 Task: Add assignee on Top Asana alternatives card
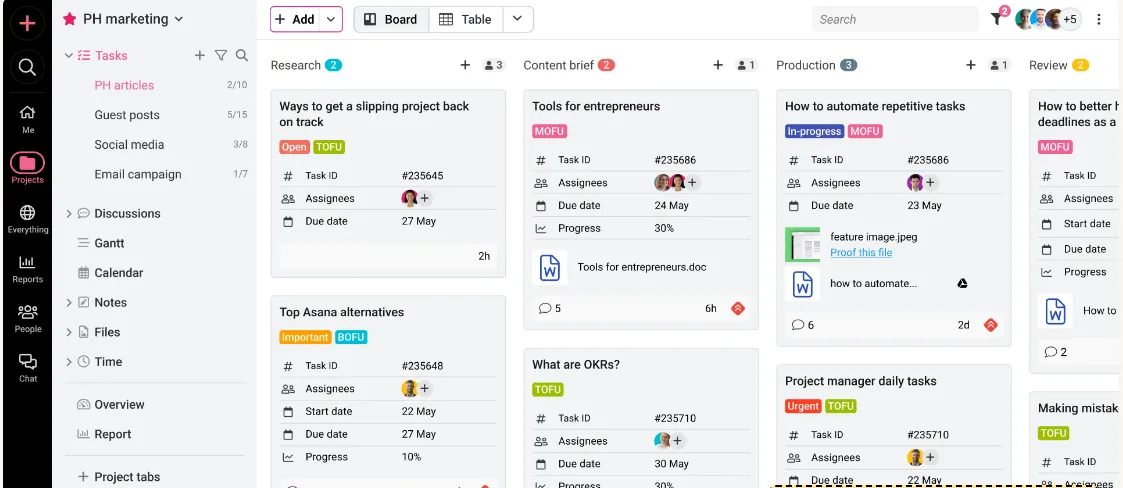click(424, 388)
